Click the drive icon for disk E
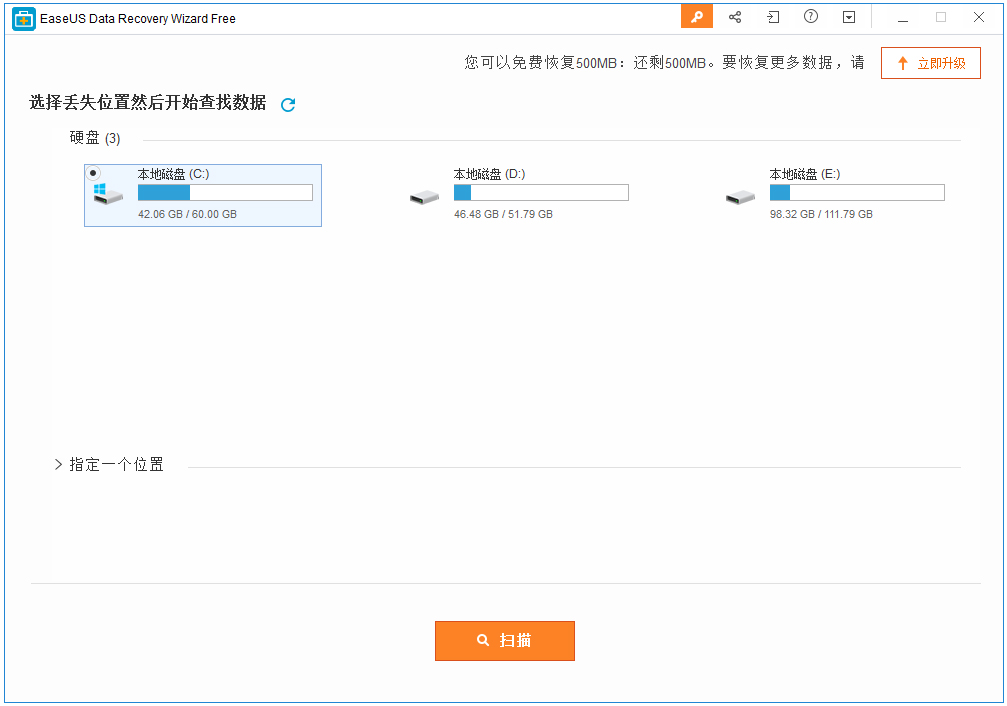1007x706 pixels. (740, 198)
